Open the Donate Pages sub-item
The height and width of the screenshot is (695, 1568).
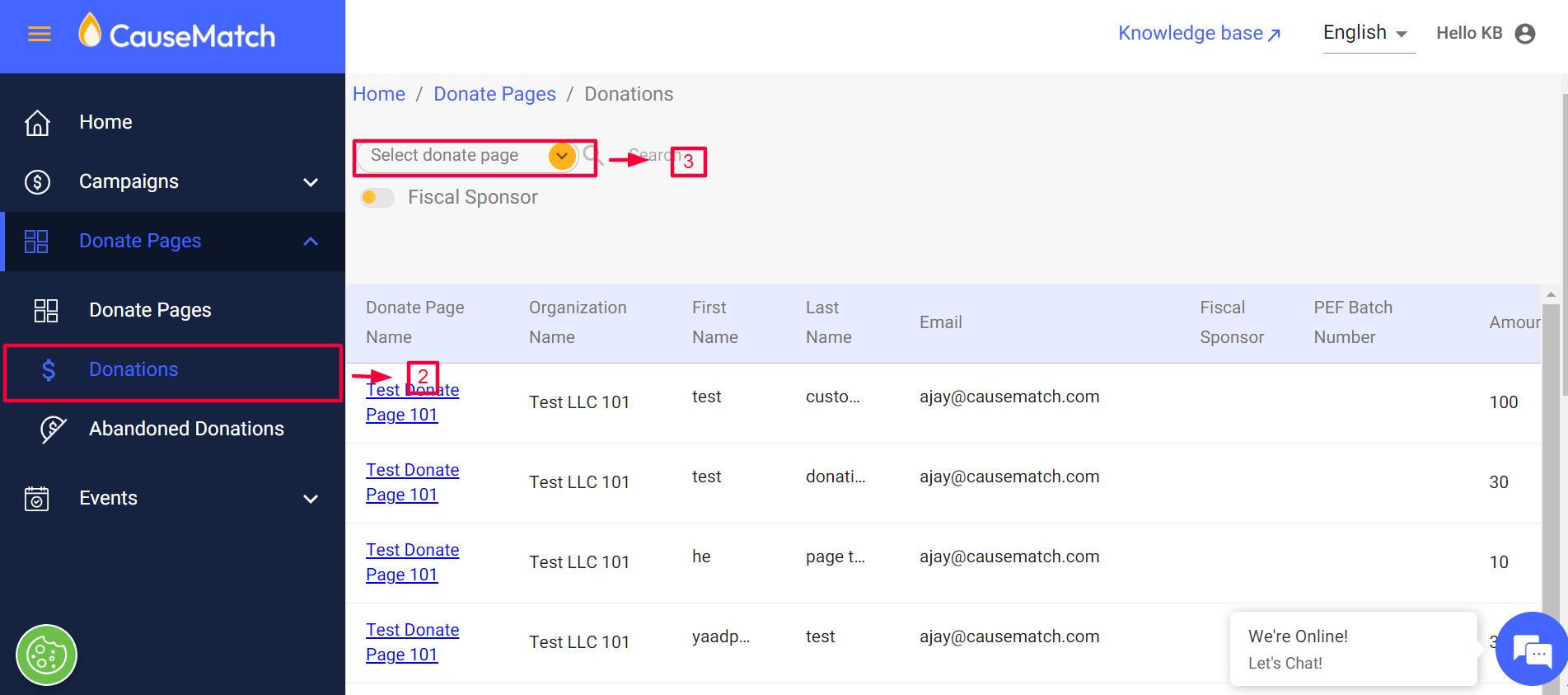click(150, 310)
